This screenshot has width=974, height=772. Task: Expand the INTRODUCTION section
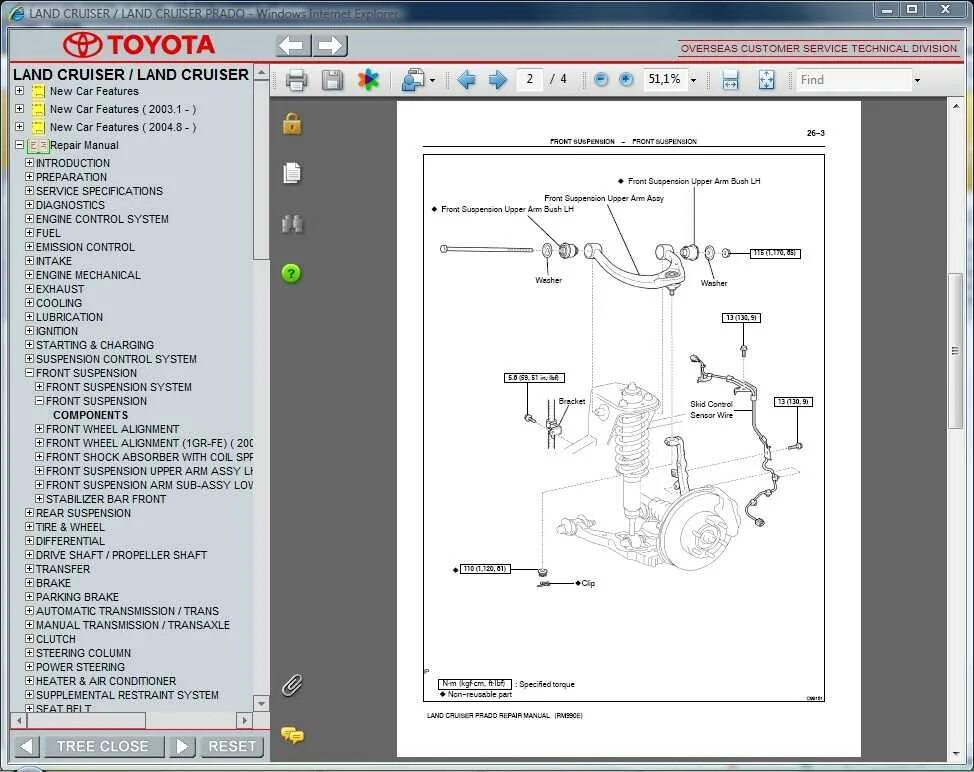[29, 163]
